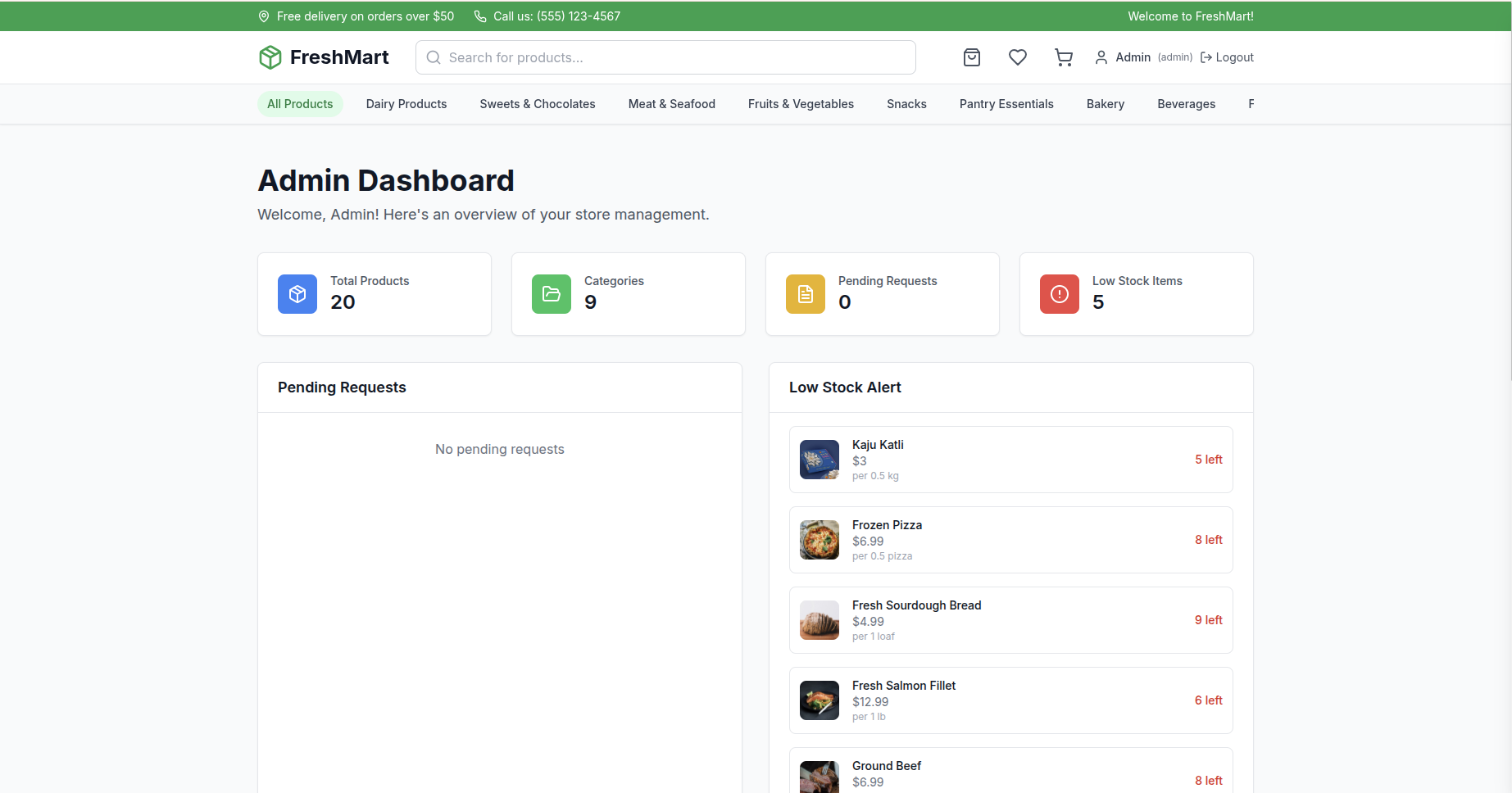
Task: Open the wishlist heart icon
Action: click(x=1018, y=57)
